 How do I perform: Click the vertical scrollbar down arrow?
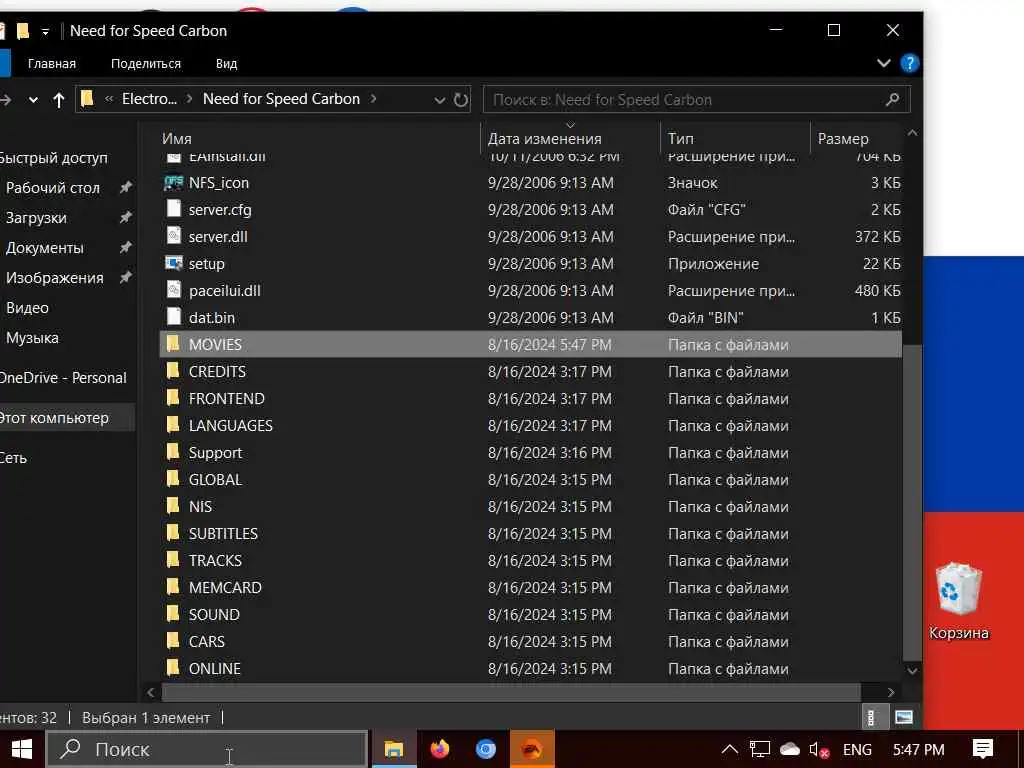click(912, 670)
